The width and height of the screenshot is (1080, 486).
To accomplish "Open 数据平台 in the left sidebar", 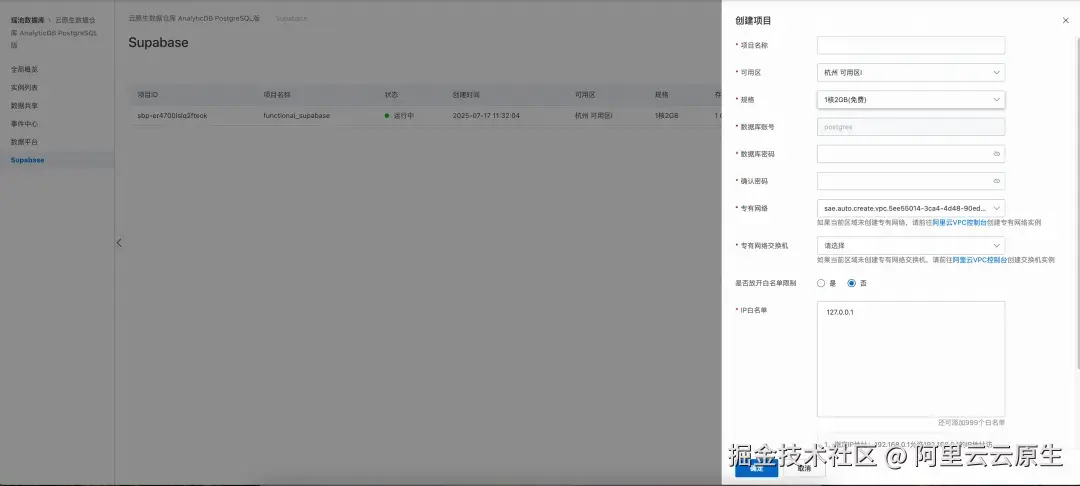I will pyautogui.click(x=25, y=142).
